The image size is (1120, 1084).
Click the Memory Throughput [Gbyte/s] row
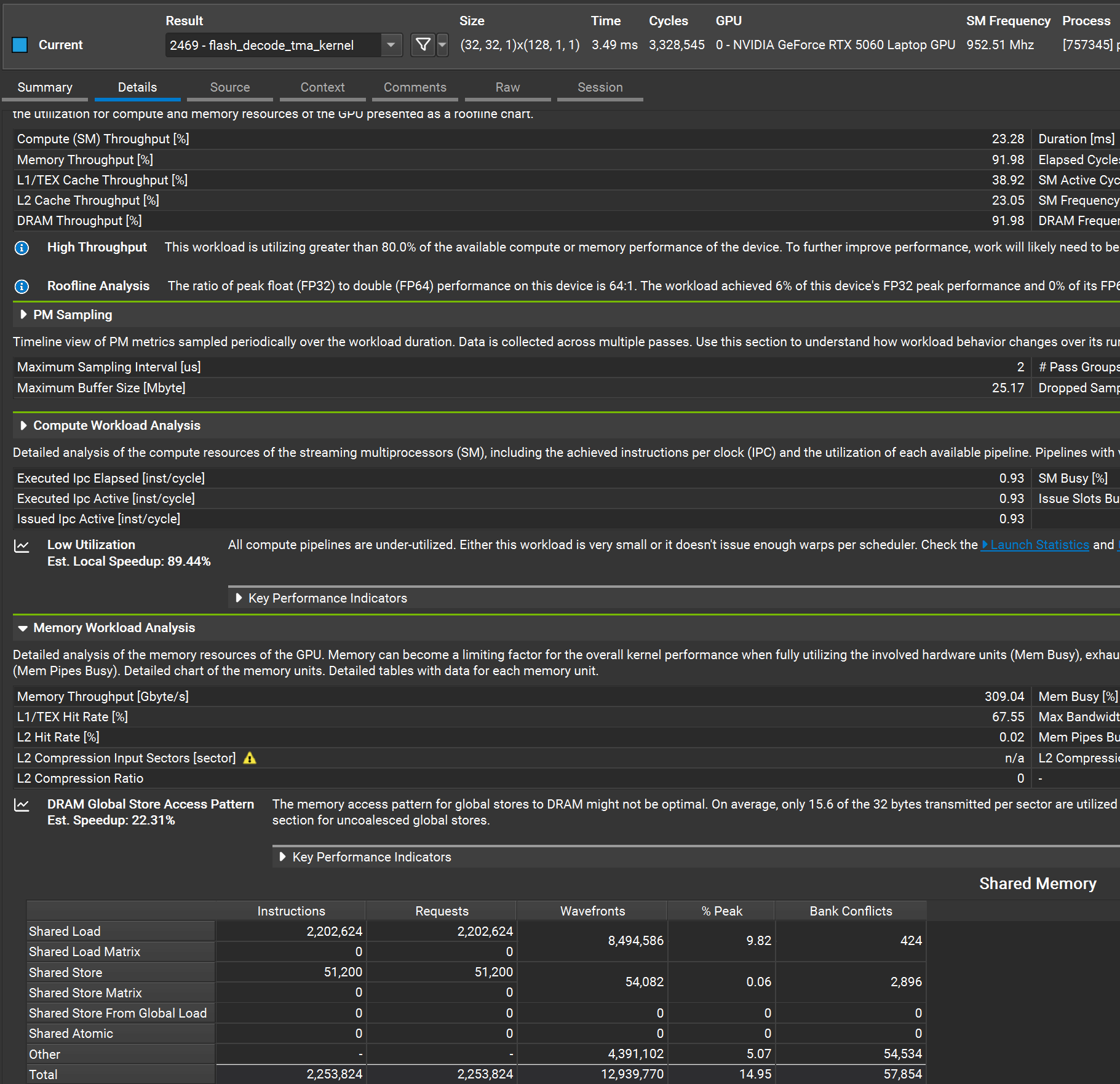520,697
